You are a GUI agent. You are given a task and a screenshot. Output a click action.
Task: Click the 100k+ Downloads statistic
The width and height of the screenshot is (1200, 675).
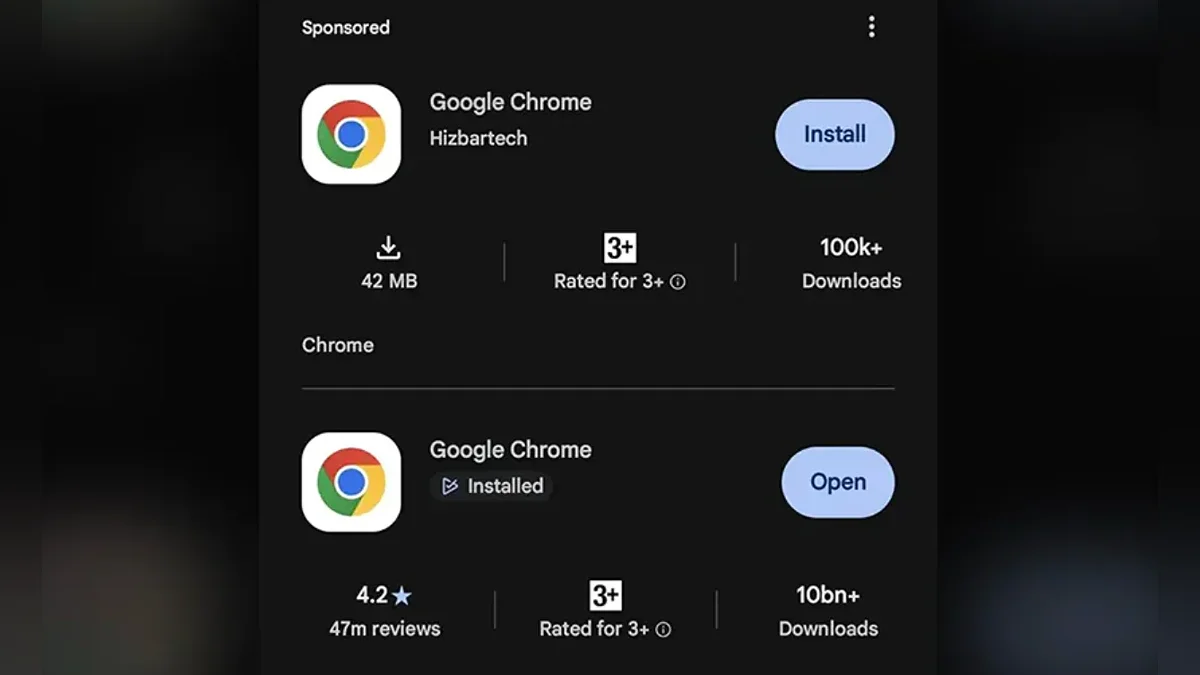(x=851, y=263)
